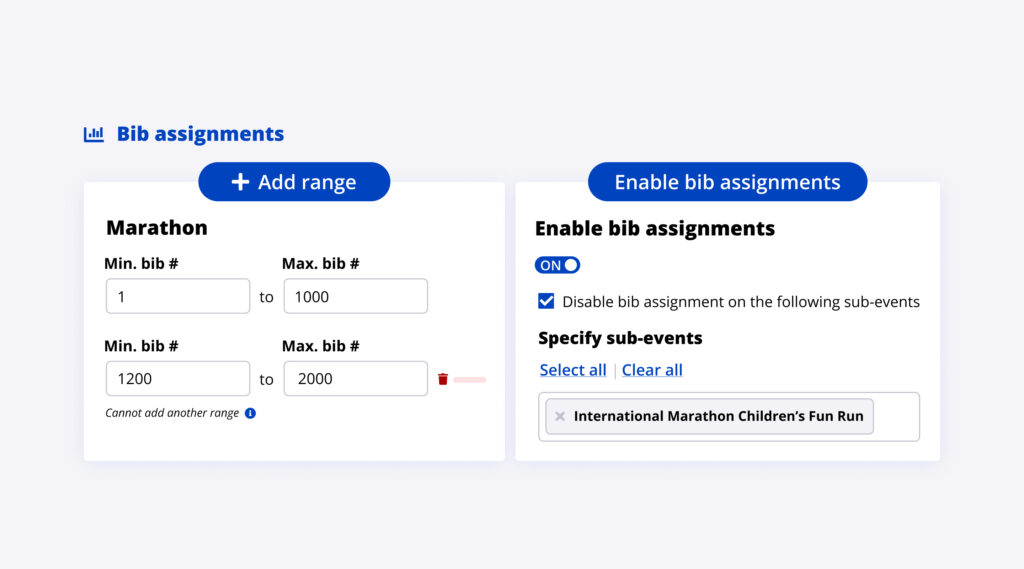
Task: Click the Specify sub-events heading
Action: (620, 338)
